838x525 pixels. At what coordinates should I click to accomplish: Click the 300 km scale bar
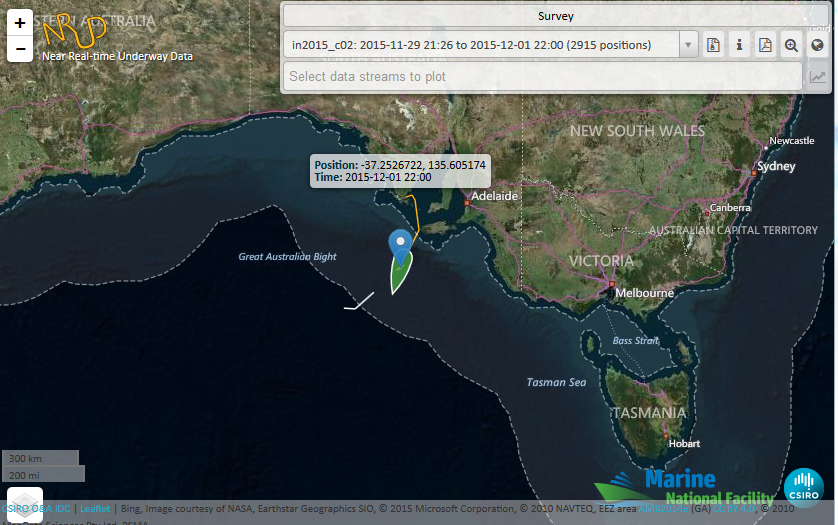click(x=41, y=458)
